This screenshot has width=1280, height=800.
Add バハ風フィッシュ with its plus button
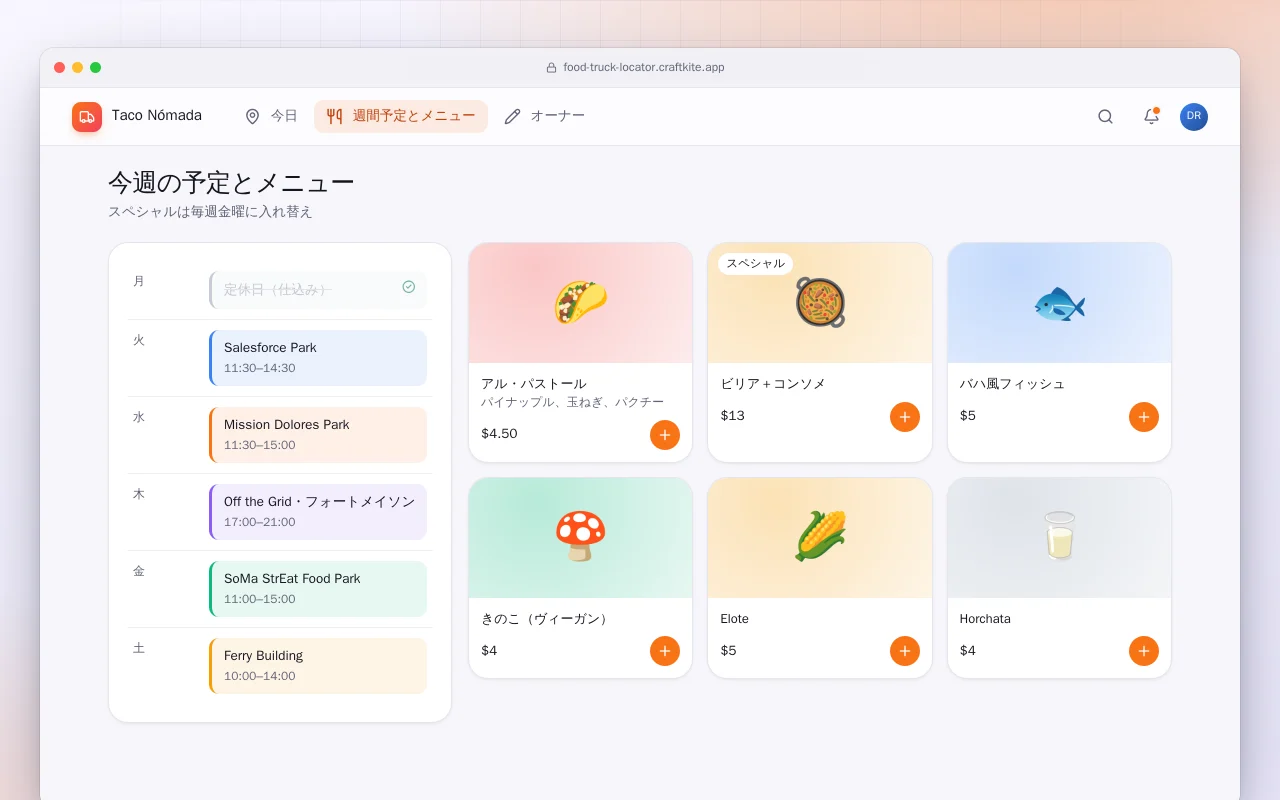1144,417
